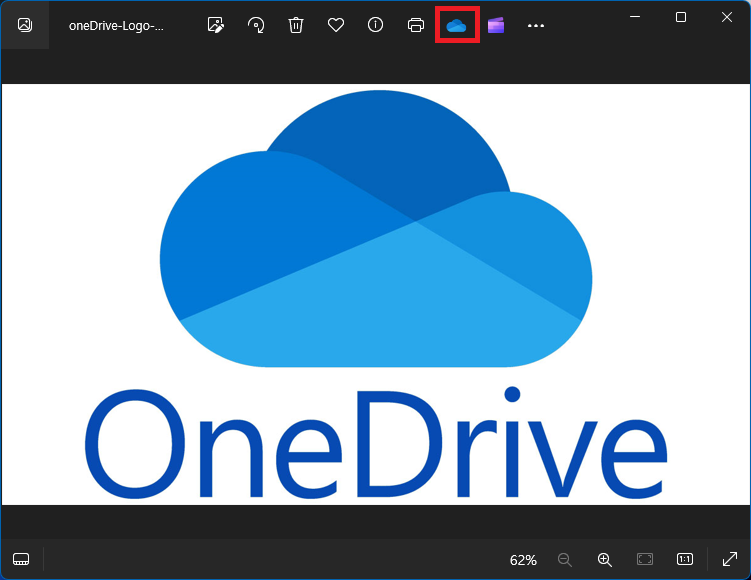Click the OneDrive cloud icon in toolbar

point(456,25)
